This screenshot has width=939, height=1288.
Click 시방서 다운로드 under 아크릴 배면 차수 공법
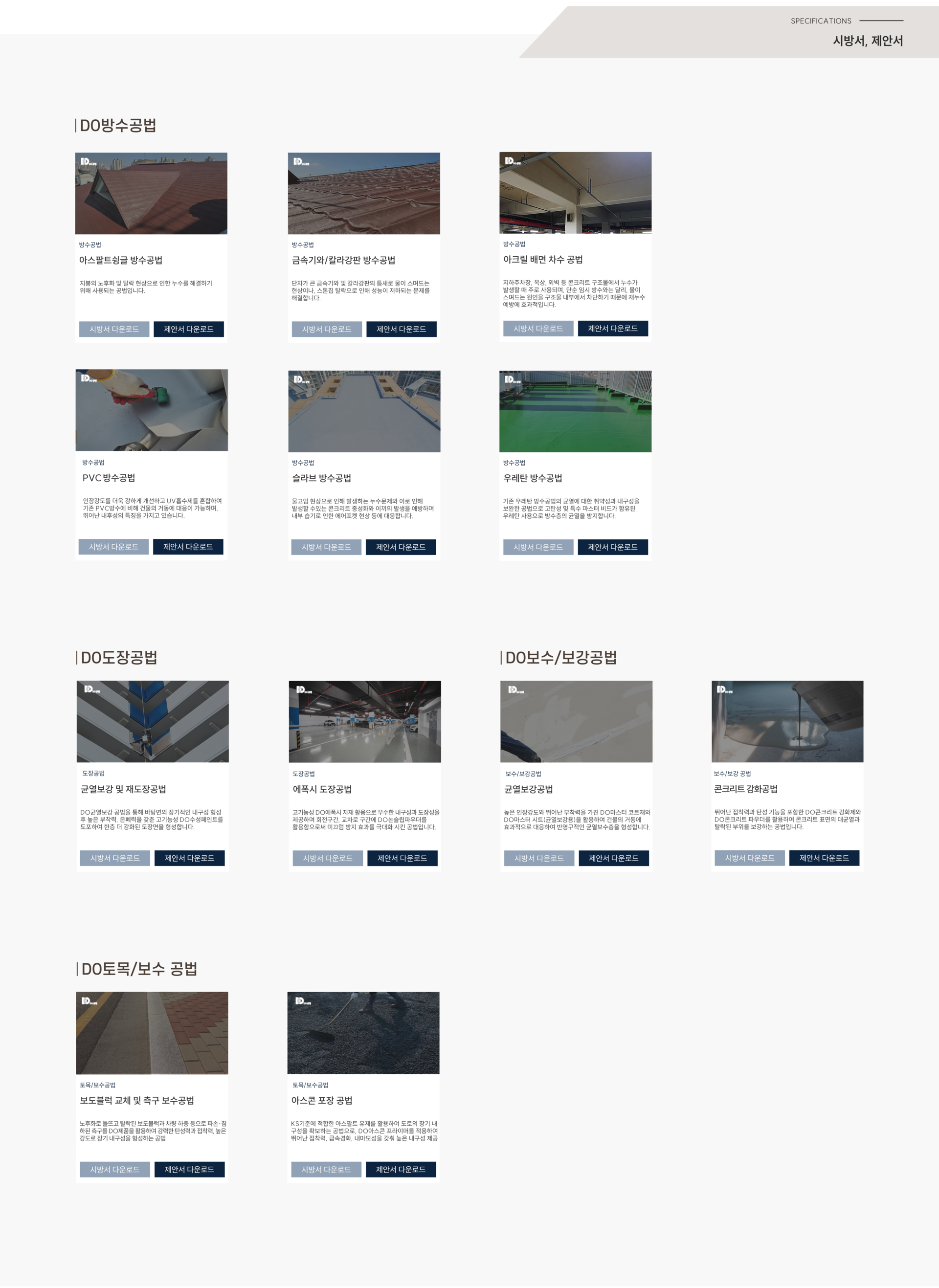pos(538,329)
